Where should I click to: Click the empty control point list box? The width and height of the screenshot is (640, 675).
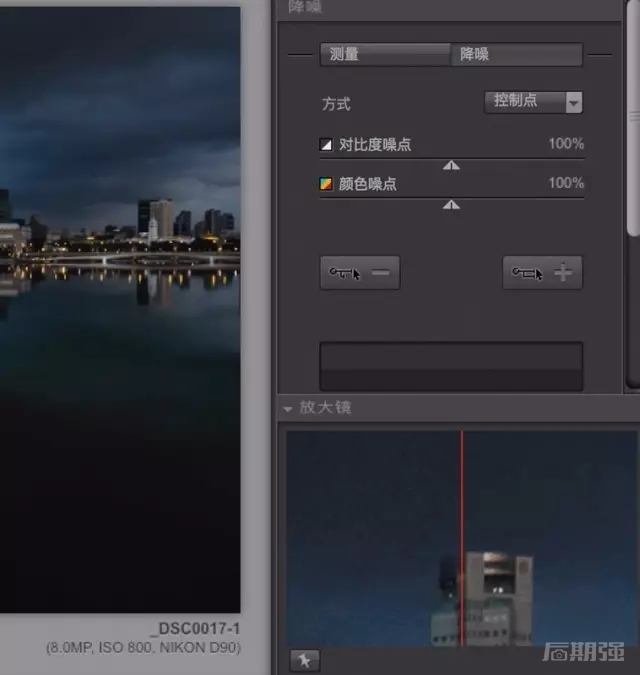[451, 366]
